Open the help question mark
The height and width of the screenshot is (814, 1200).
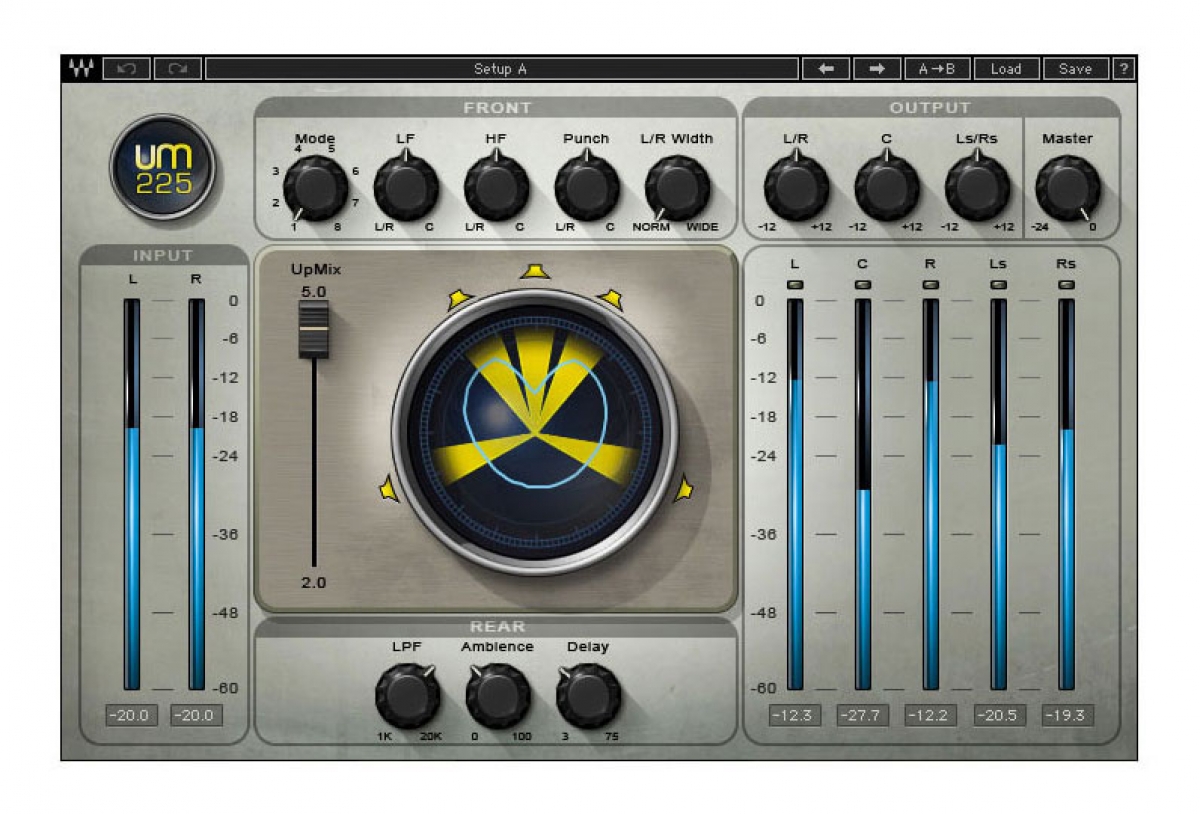click(x=1124, y=69)
